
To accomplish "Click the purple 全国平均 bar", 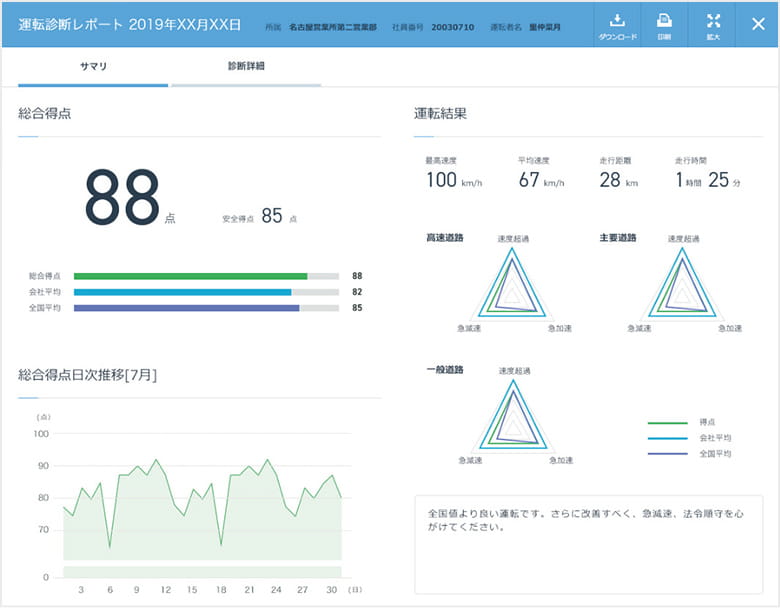I will tap(187, 308).
